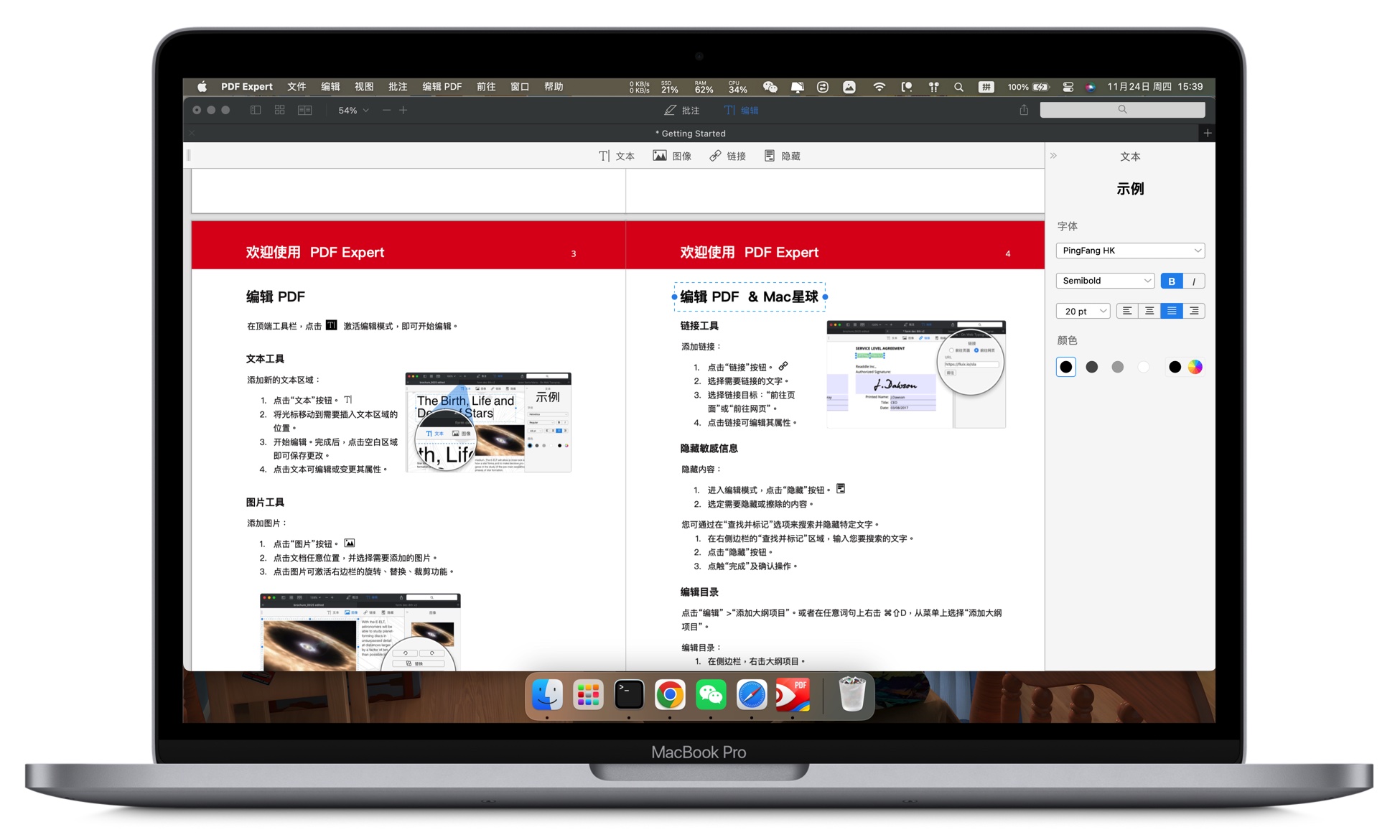The width and height of the screenshot is (1400, 840).
Task: Open the 文件 menu
Action: pyautogui.click(x=297, y=87)
